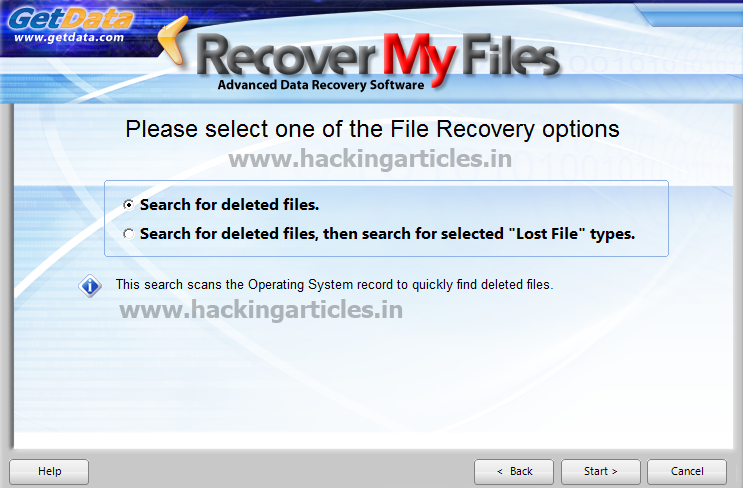Click the yellow boomerang logo icon
Image resolution: width=743 pixels, height=488 pixels.
click(x=174, y=40)
